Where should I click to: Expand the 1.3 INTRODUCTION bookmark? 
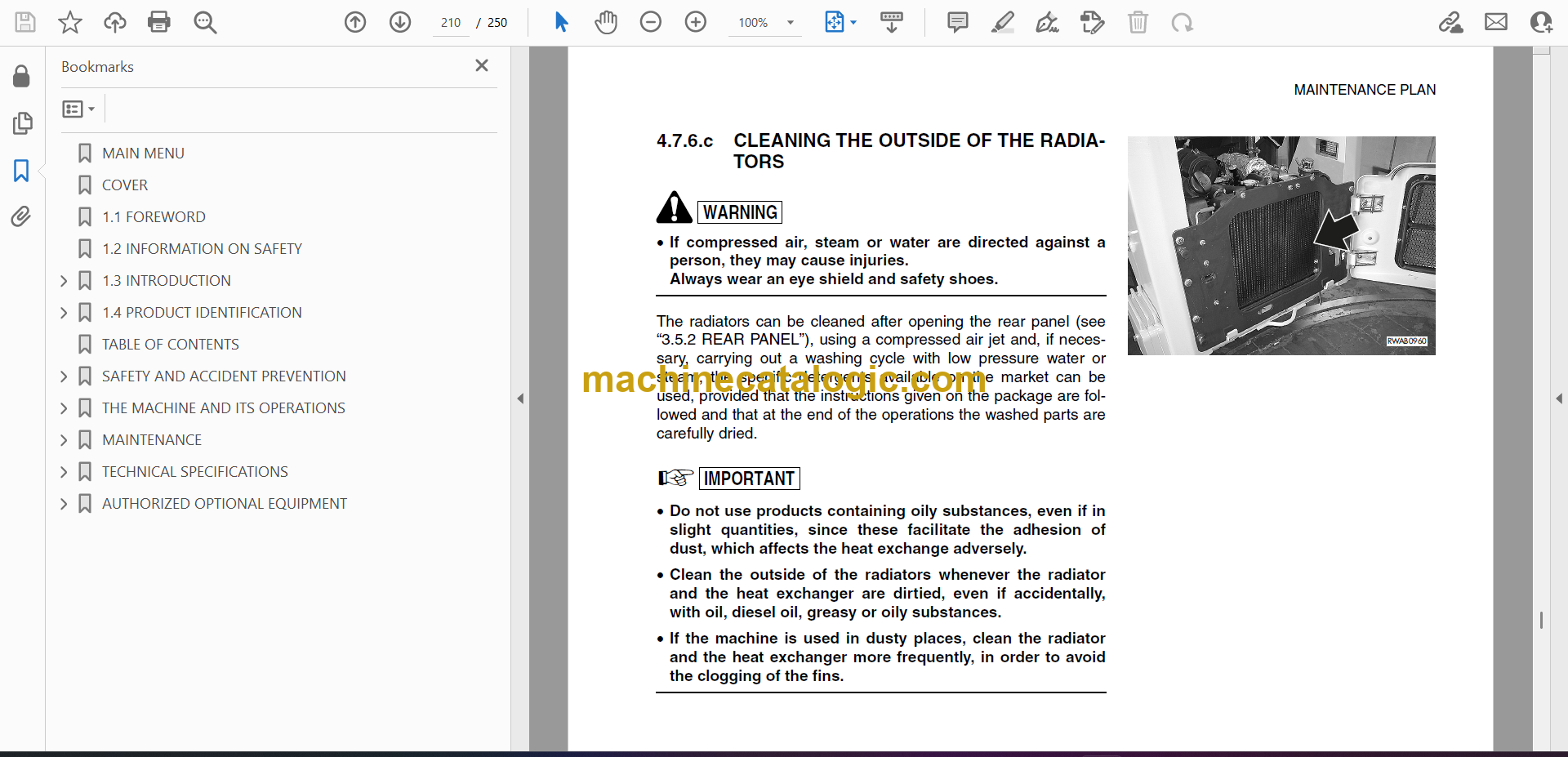point(64,280)
